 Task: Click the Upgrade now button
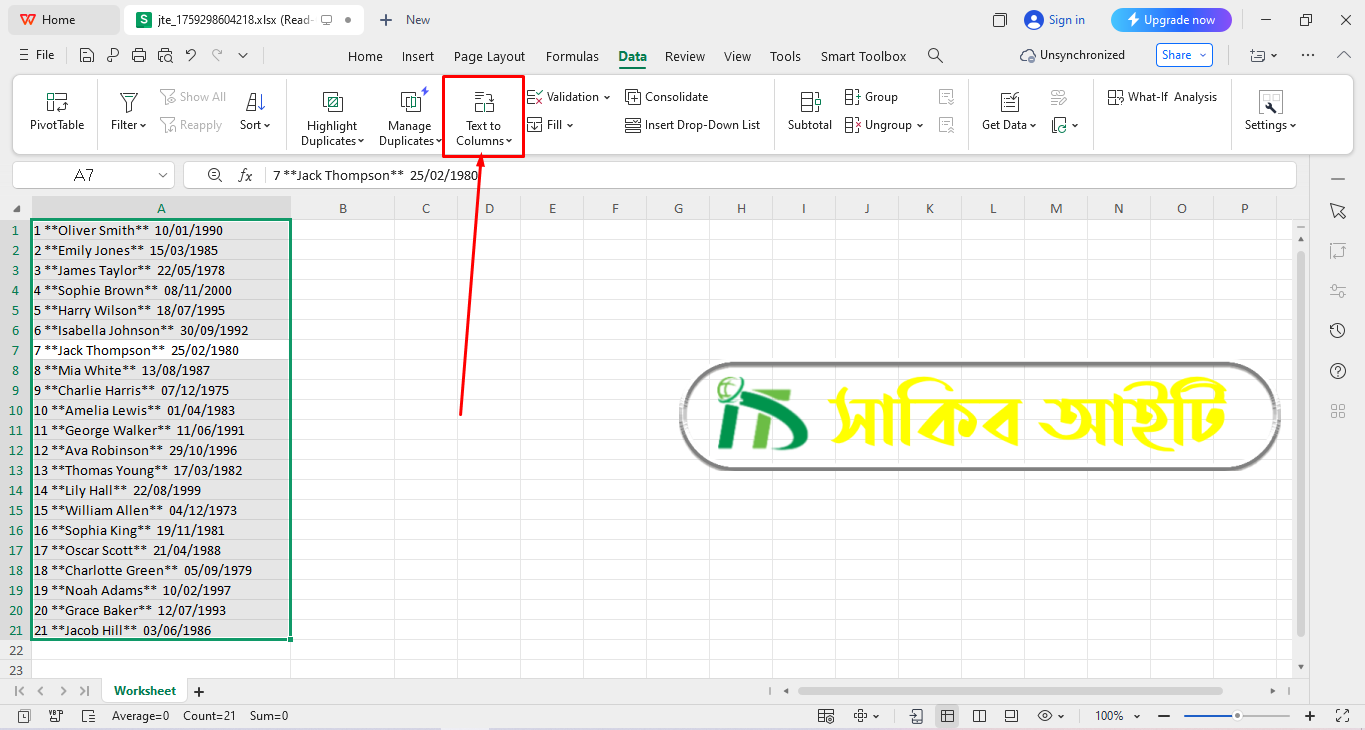pyautogui.click(x=1170, y=20)
